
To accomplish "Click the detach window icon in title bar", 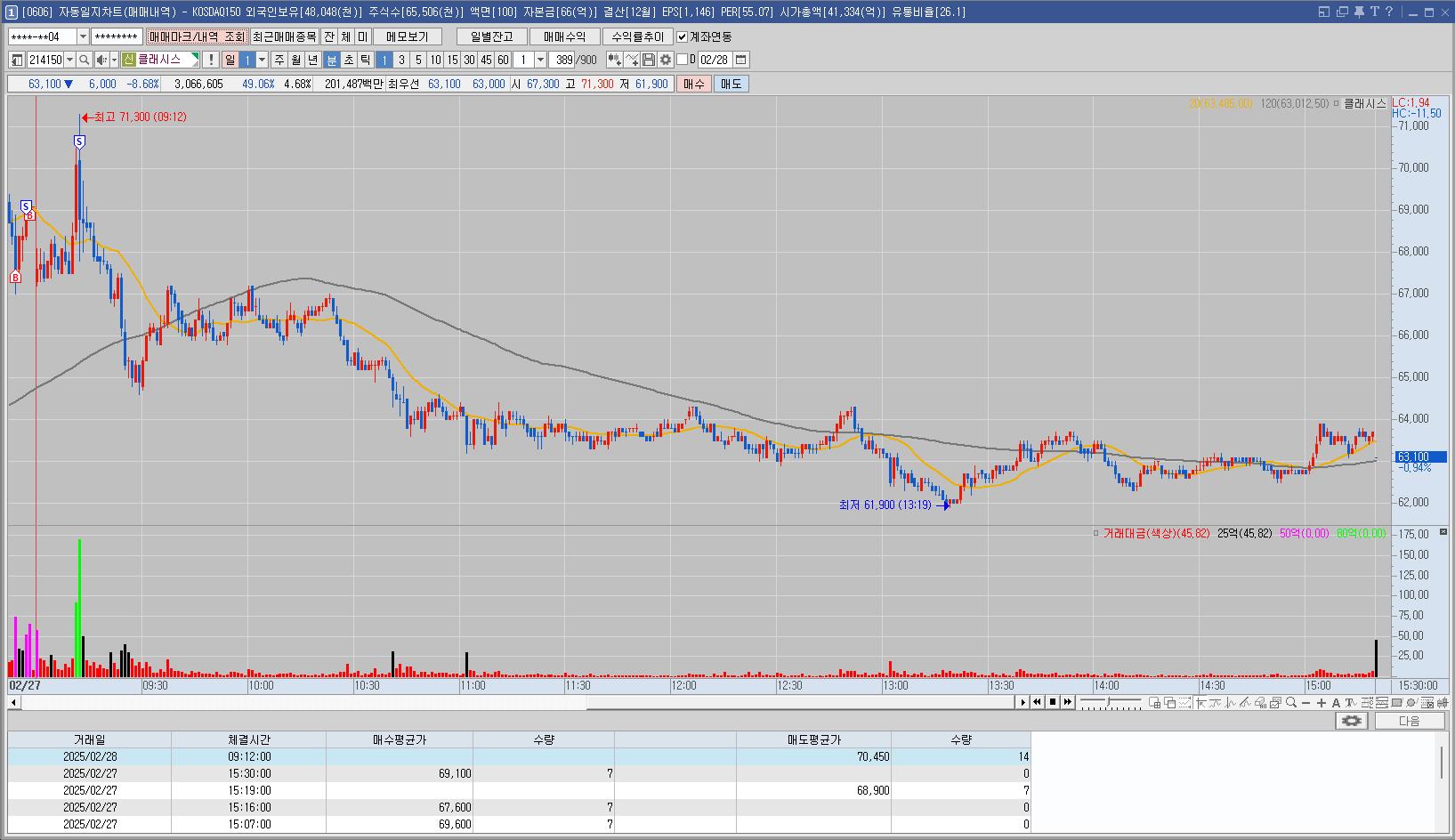I will pos(1342,12).
